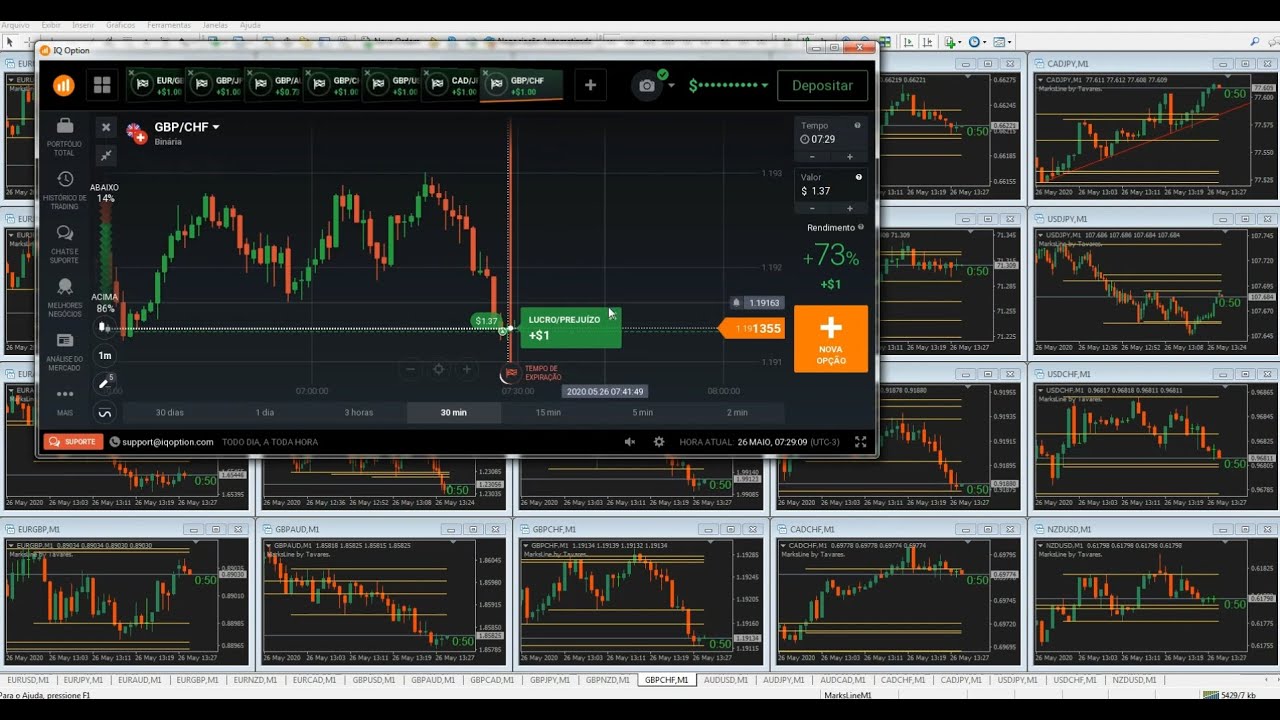The height and width of the screenshot is (720, 1280).
Task: Select the GBP/CHF asset tab
Action: (522, 85)
